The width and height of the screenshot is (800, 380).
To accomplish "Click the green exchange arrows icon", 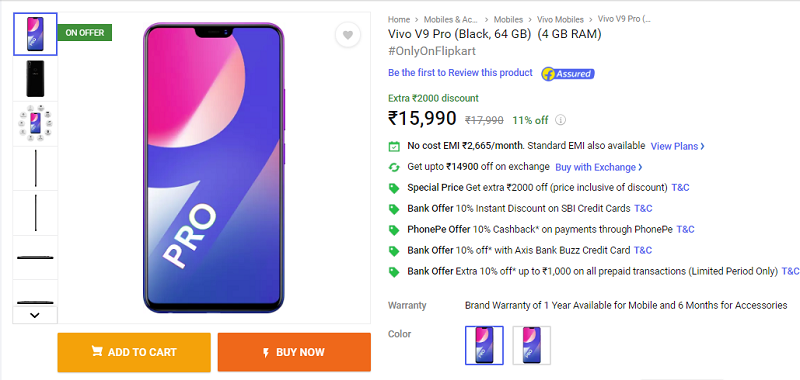I will pyautogui.click(x=394, y=167).
